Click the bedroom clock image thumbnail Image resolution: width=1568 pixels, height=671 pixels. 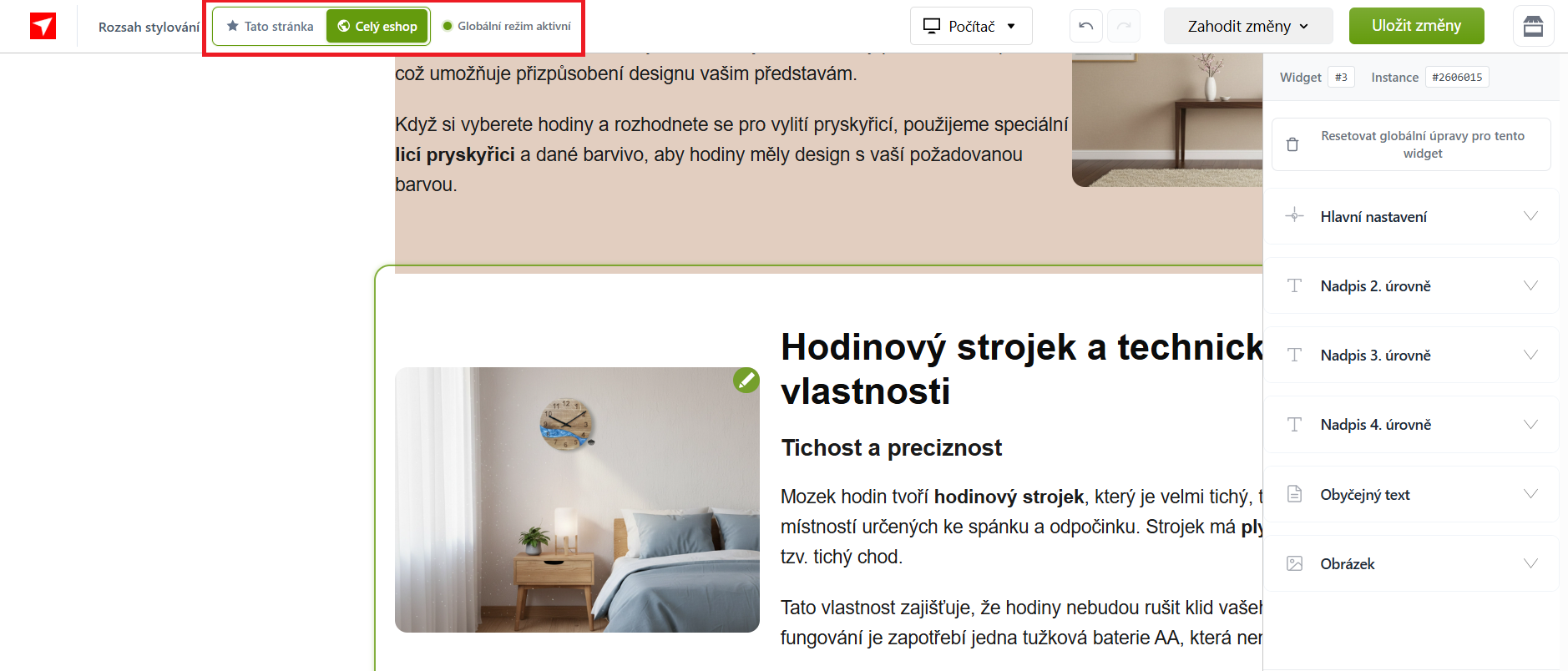click(576, 500)
